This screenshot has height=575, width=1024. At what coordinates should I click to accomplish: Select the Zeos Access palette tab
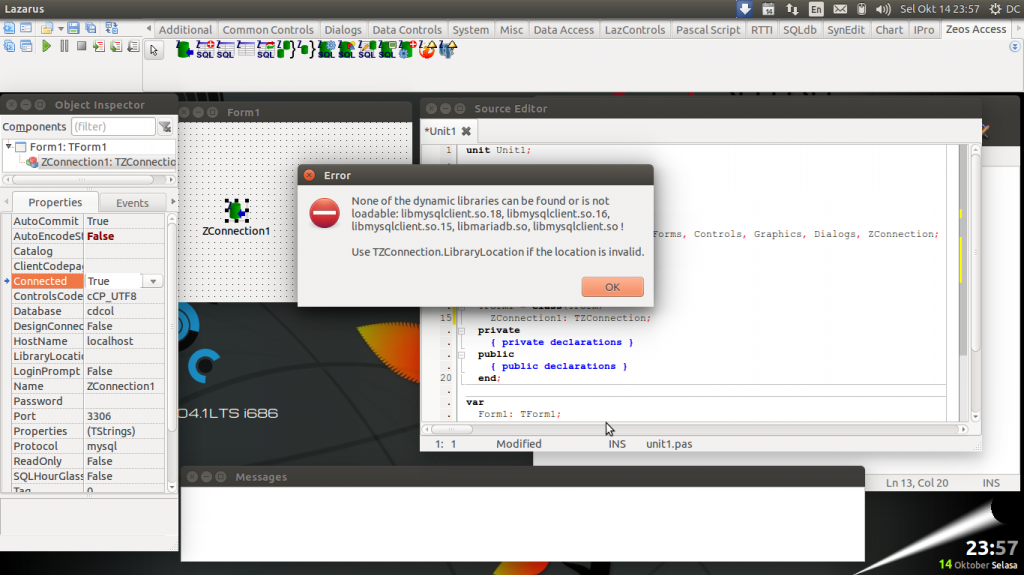[x=976, y=29]
